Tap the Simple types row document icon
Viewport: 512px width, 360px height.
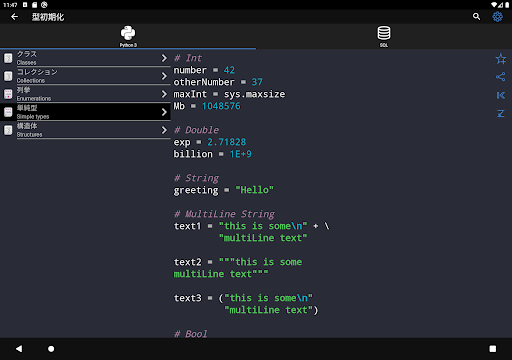pyautogui.click(x=8, y=112)
